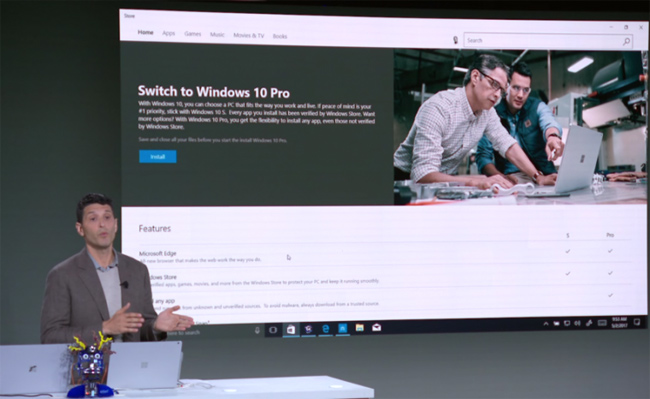Click the Pro column header

pos(610,235)
